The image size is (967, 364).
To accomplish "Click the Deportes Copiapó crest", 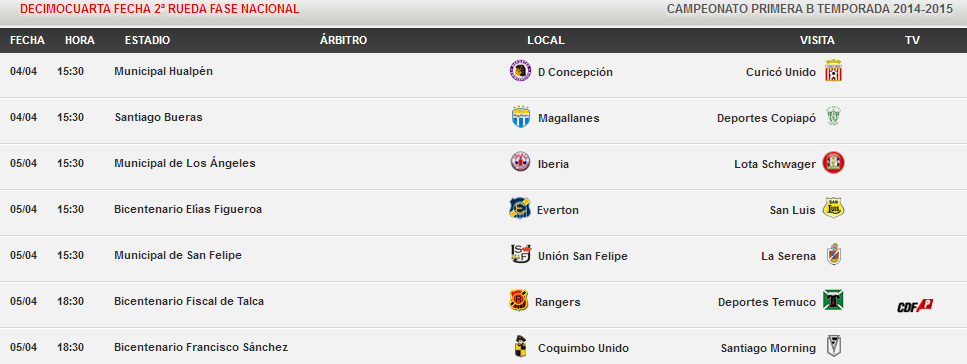I will tap(833, 117).
